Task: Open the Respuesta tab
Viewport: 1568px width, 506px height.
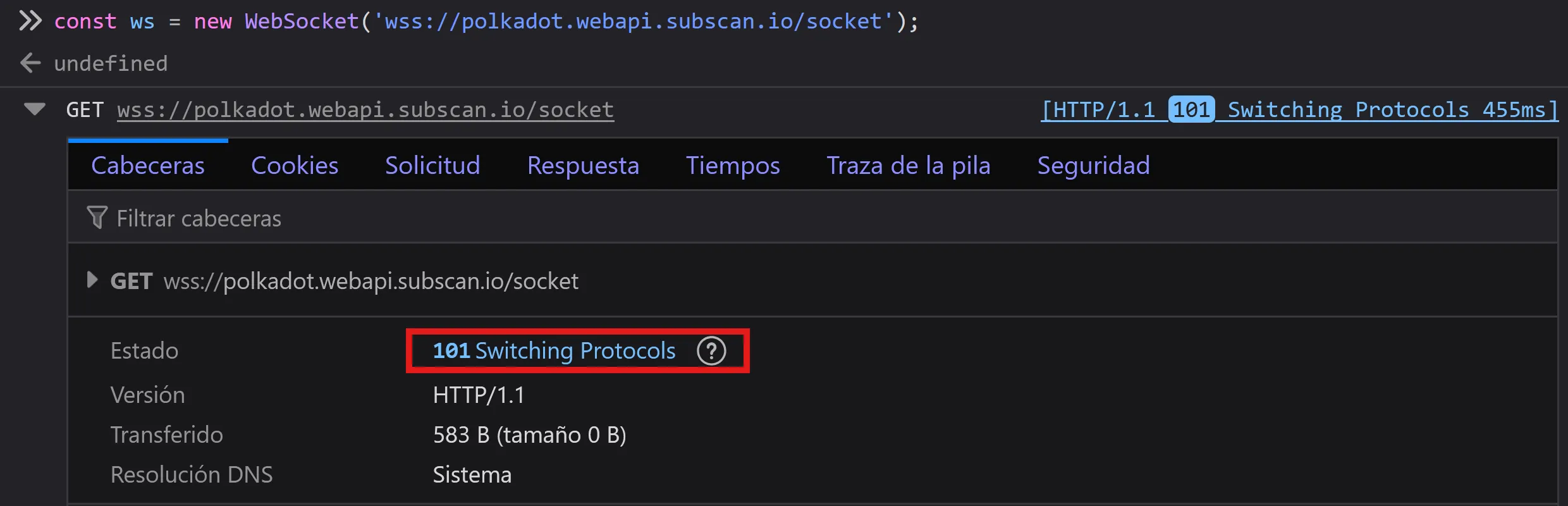Action: point(583,165)
